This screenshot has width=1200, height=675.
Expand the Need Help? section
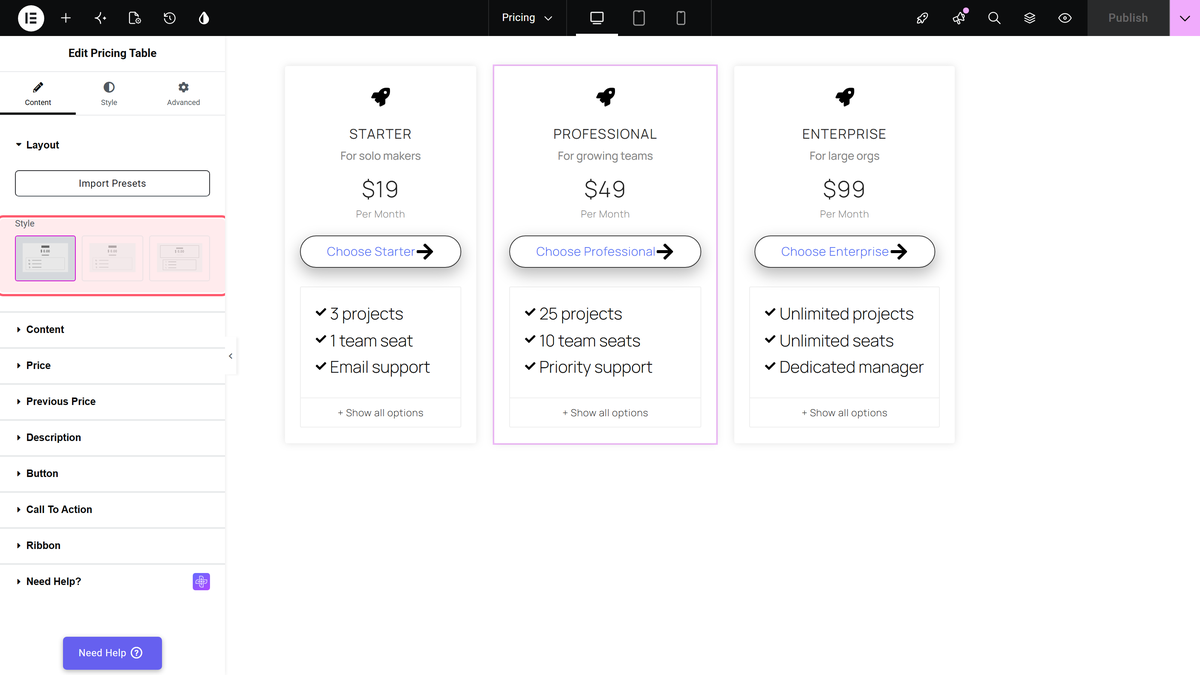(x=112, y=582)
